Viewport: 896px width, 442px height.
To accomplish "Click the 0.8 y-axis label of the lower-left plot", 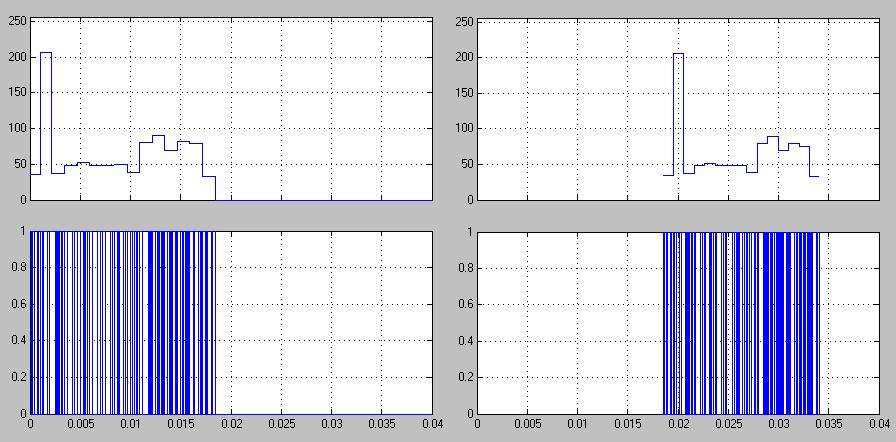I will 19,268.
